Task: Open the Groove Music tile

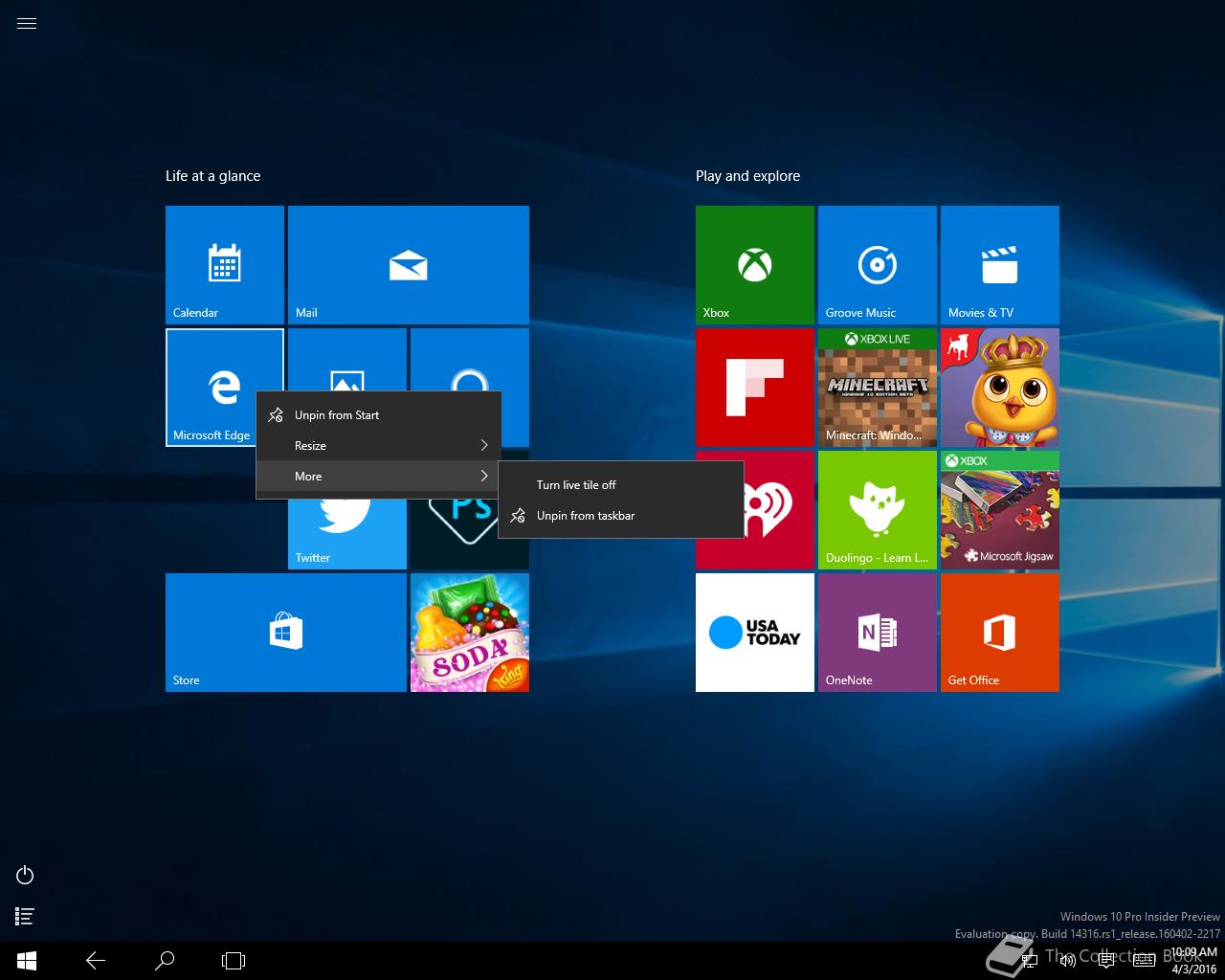Action: click(878, 265)
